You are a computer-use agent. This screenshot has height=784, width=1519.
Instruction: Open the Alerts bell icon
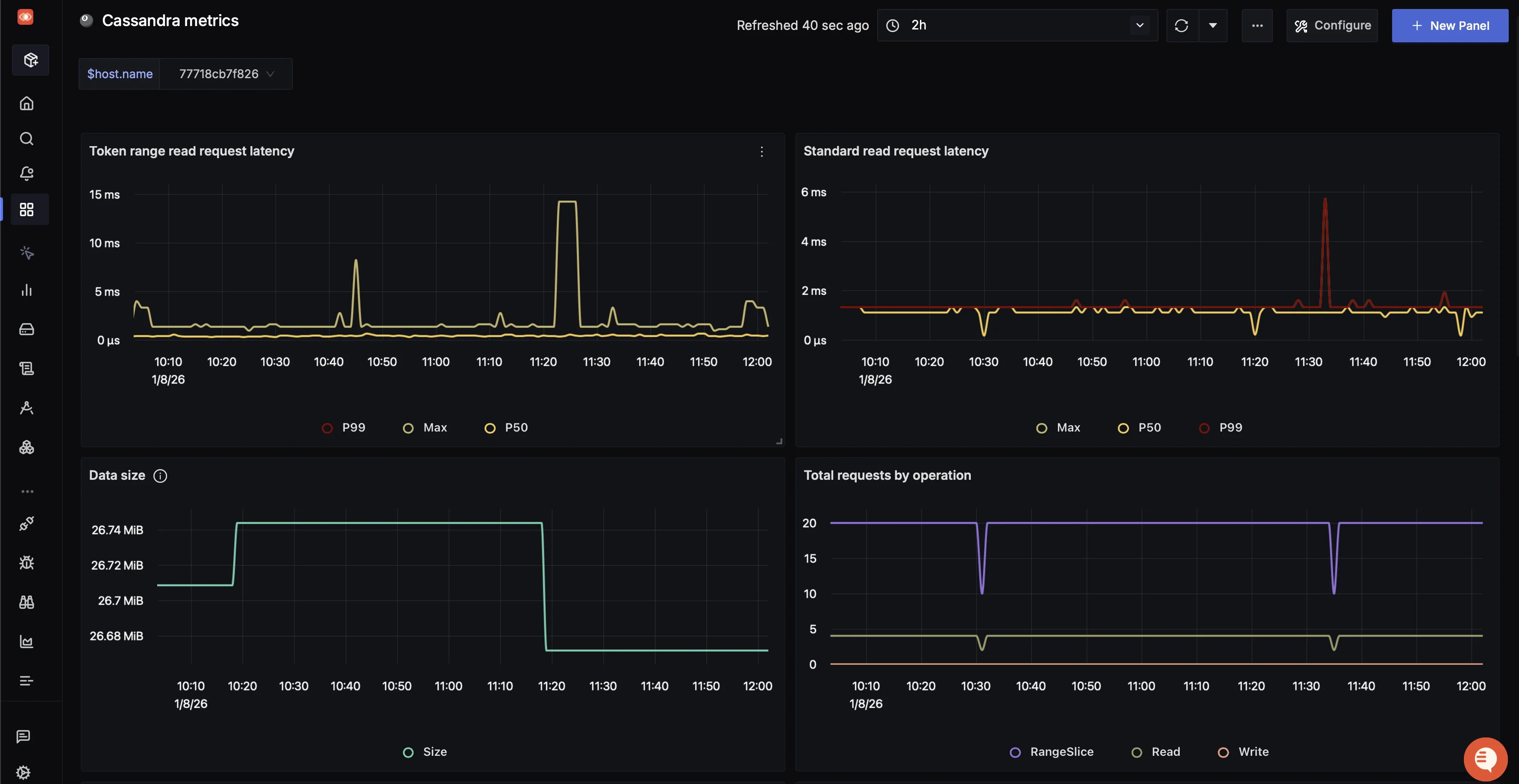click(x=26, y=173)
